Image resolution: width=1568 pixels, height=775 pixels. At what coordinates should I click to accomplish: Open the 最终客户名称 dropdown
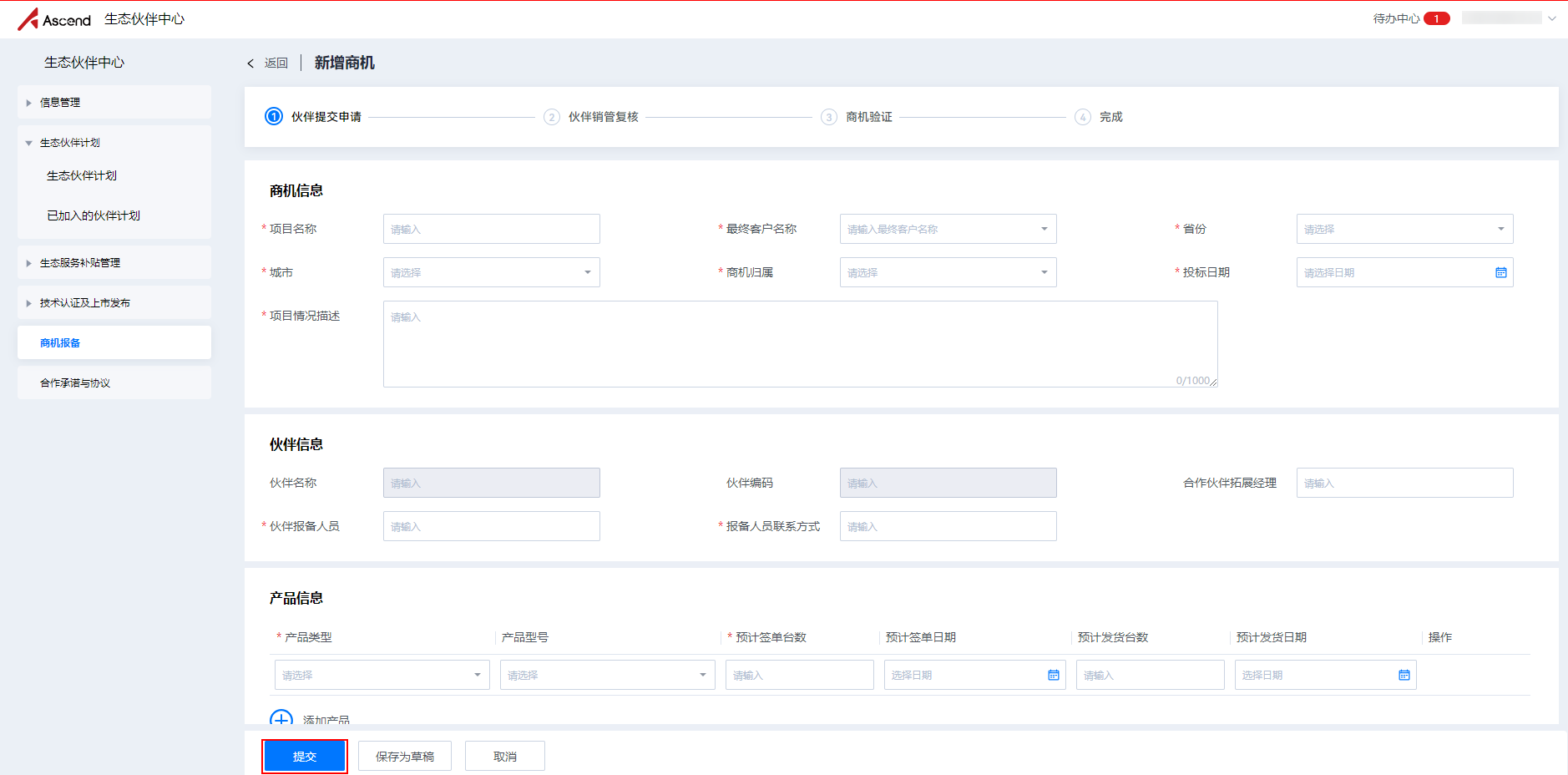coord(948,229)
